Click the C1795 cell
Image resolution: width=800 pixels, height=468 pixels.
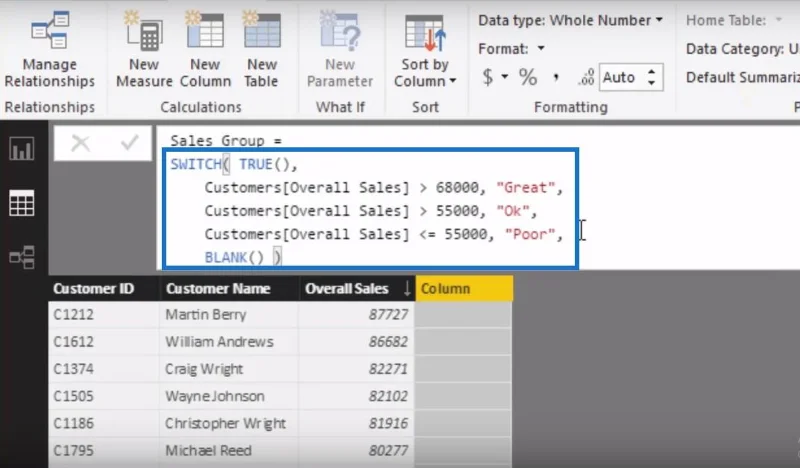coord(104,451)
